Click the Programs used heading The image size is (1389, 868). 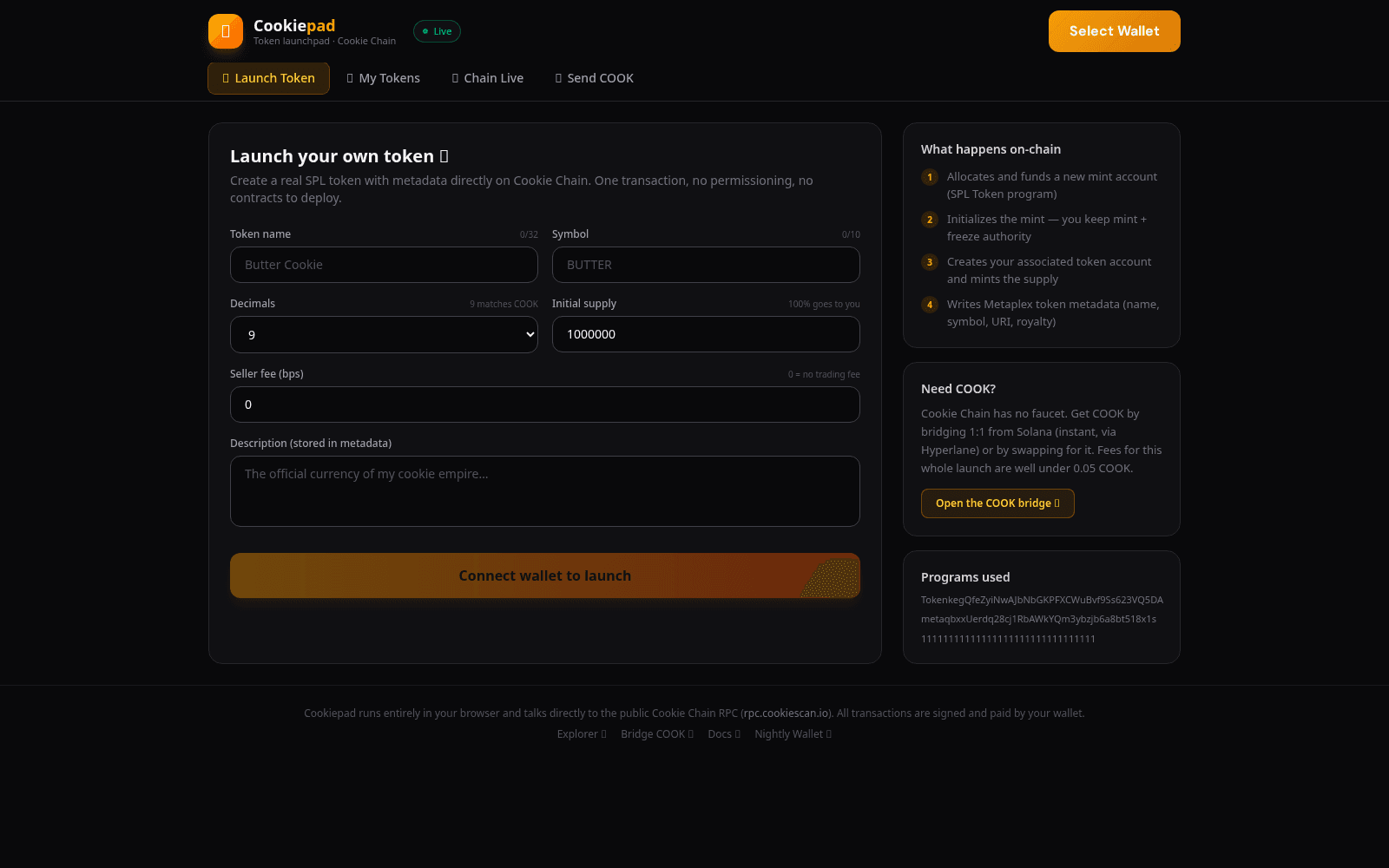[965, 577]
